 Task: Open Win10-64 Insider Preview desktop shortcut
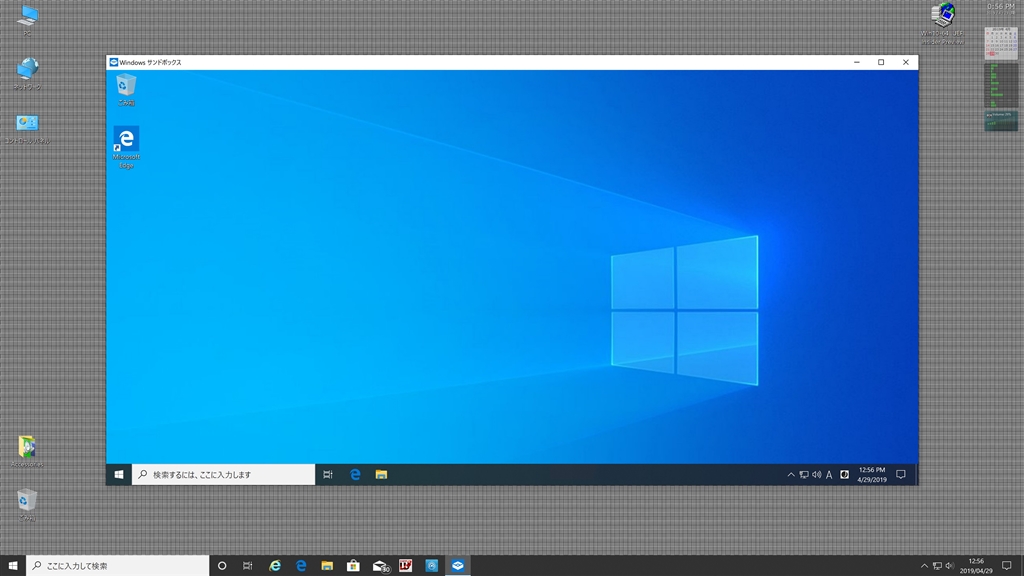pyautogui.click(x=942, y=24)
